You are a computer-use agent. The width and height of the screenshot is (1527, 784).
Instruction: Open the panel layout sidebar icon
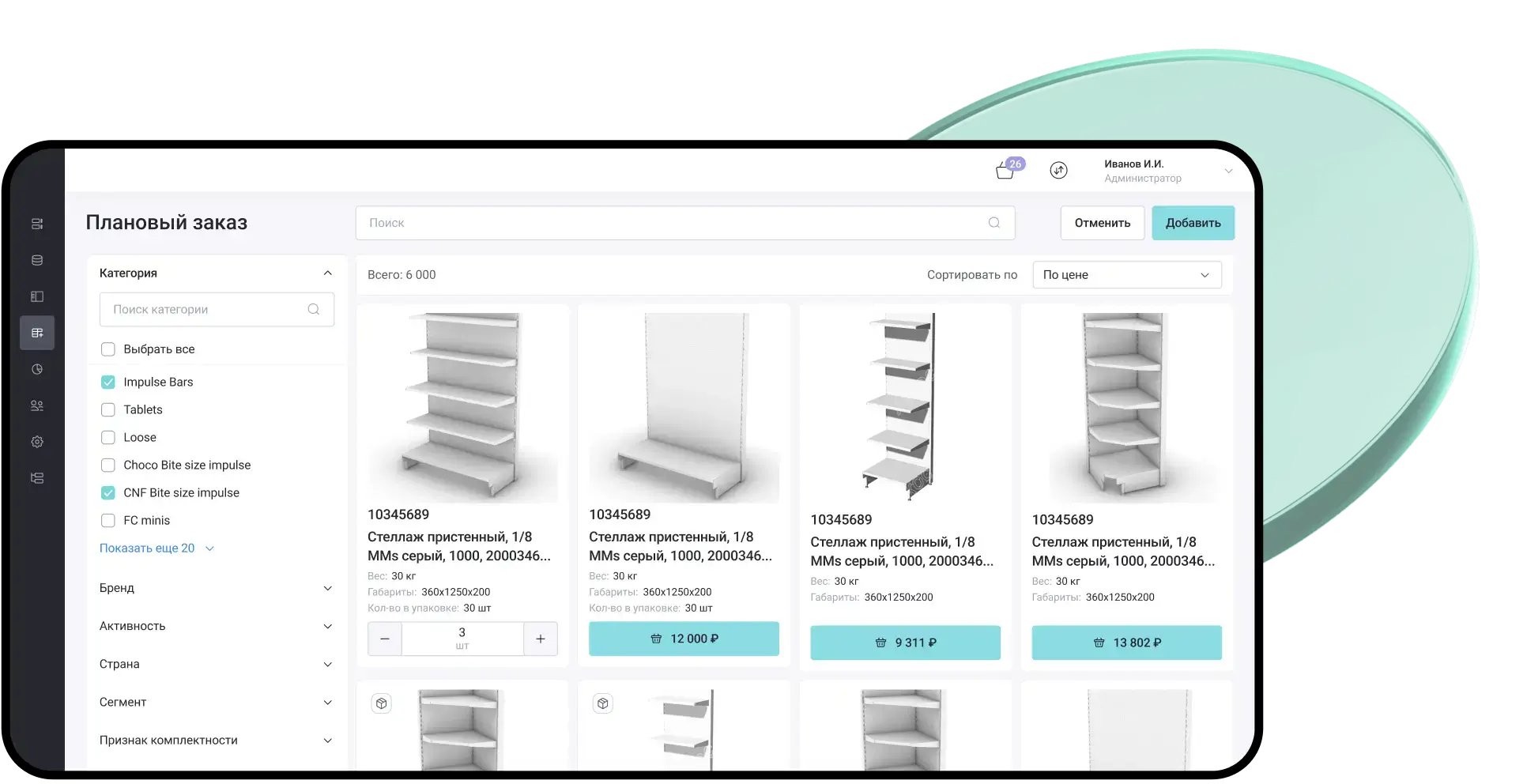point(37,296)
